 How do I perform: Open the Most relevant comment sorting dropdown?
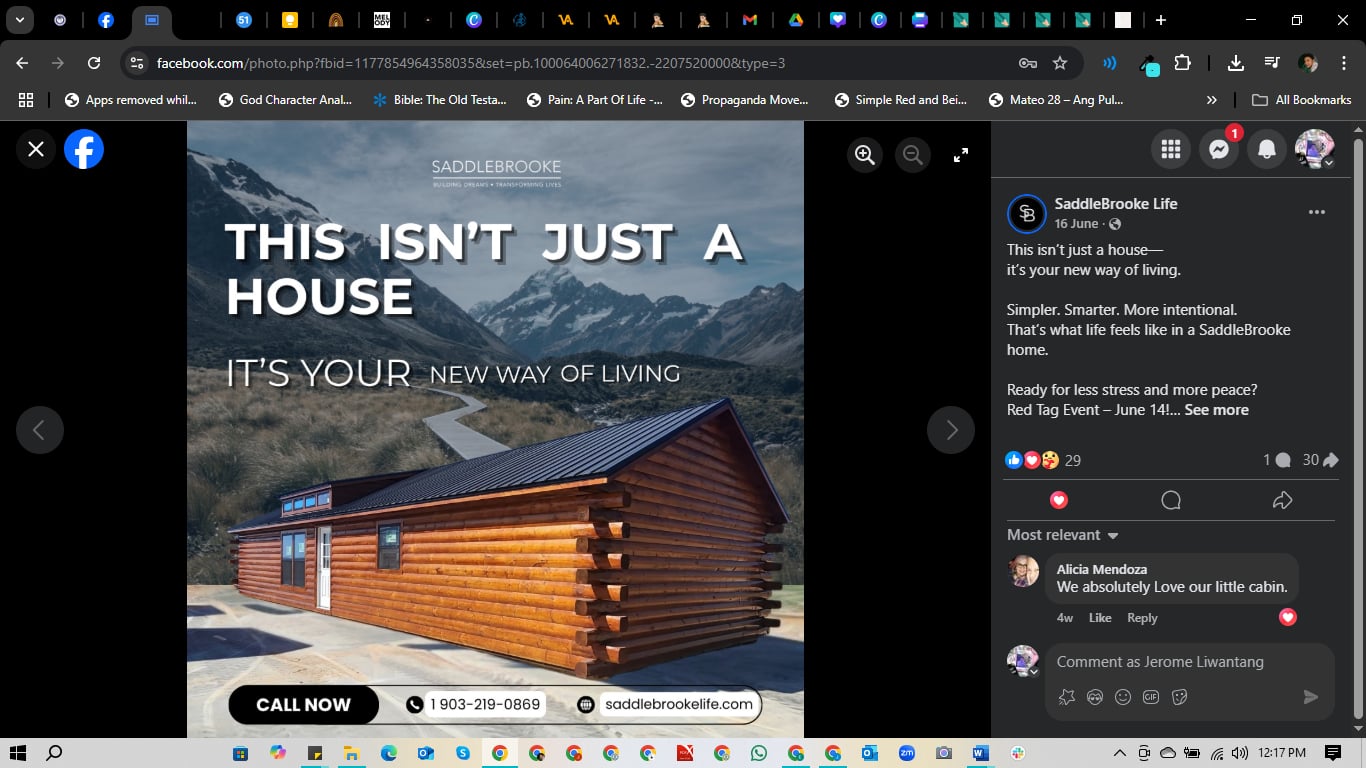click(1063, 535)
